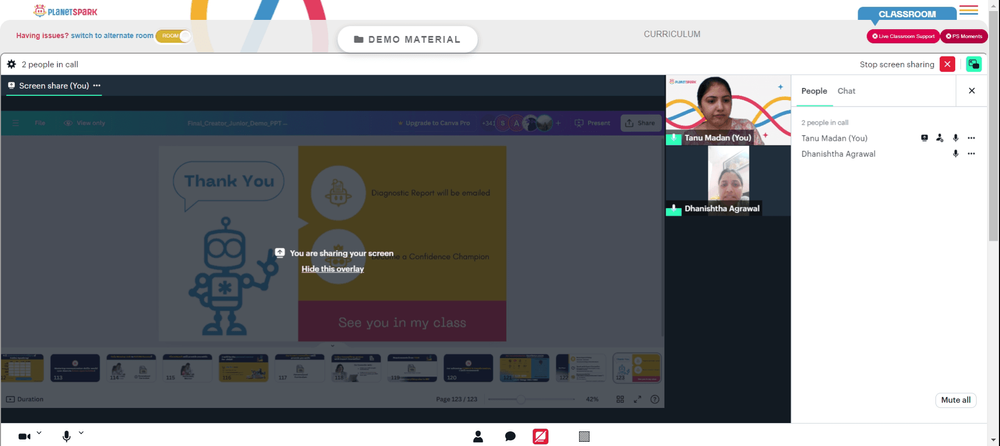Open the DEMO MATERIAL folder button
The width and height of the screenshot is (1000, 446).
pyautogui.click(x=408, y=40)
